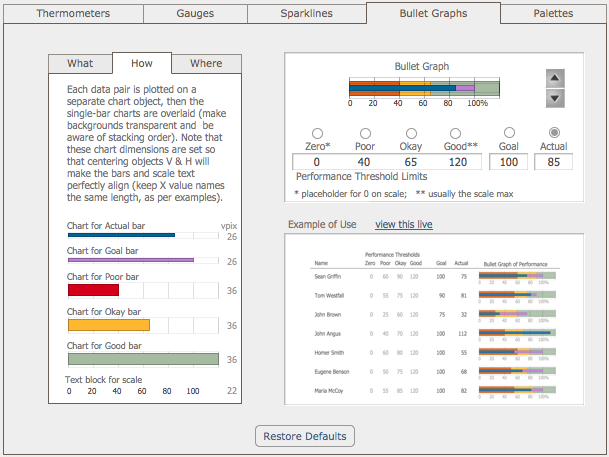The image size is (609, 457).
Task: Click the Chart for Good bar label
Action: 104,346
